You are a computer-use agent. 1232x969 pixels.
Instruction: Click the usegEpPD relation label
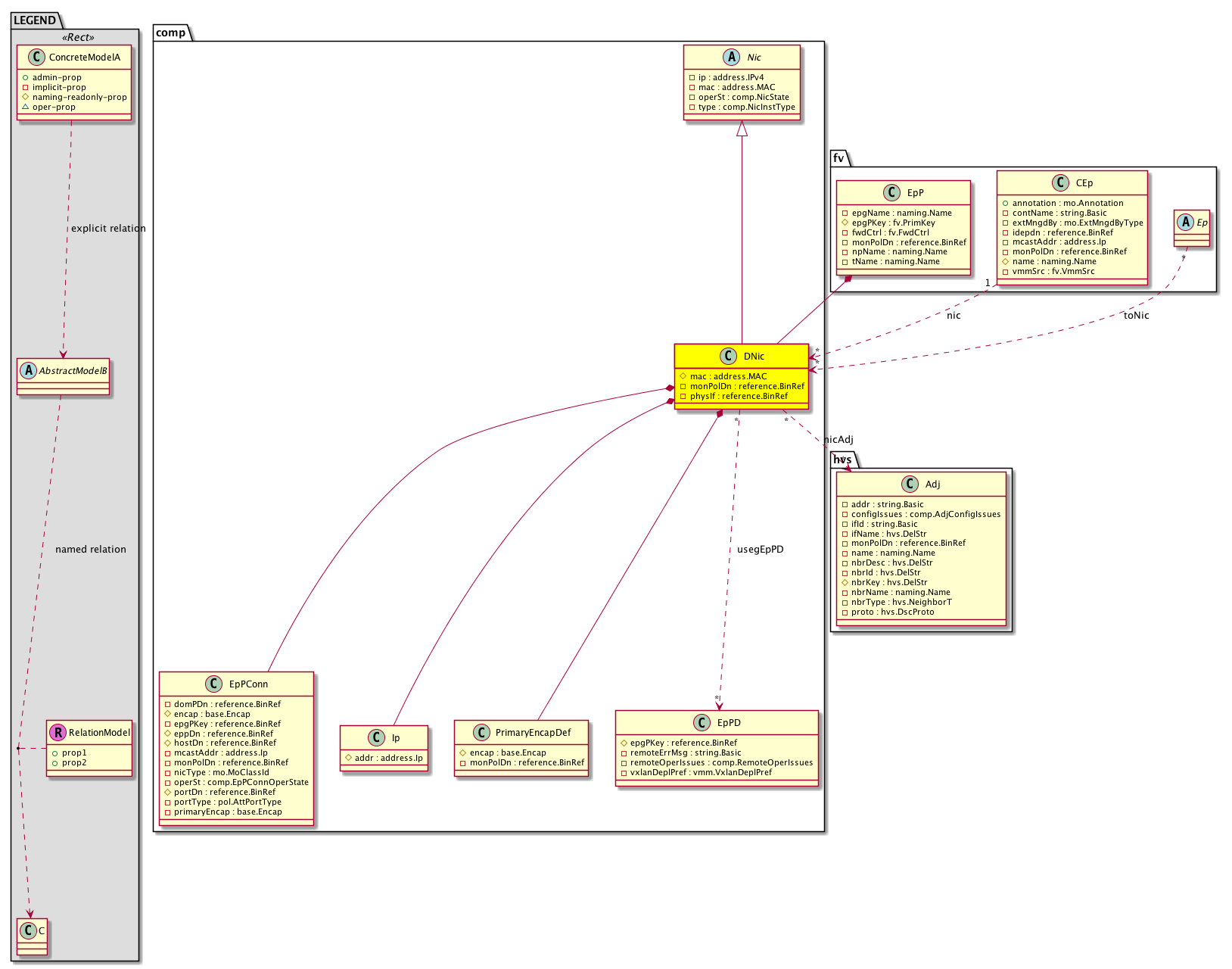[760, 549]
